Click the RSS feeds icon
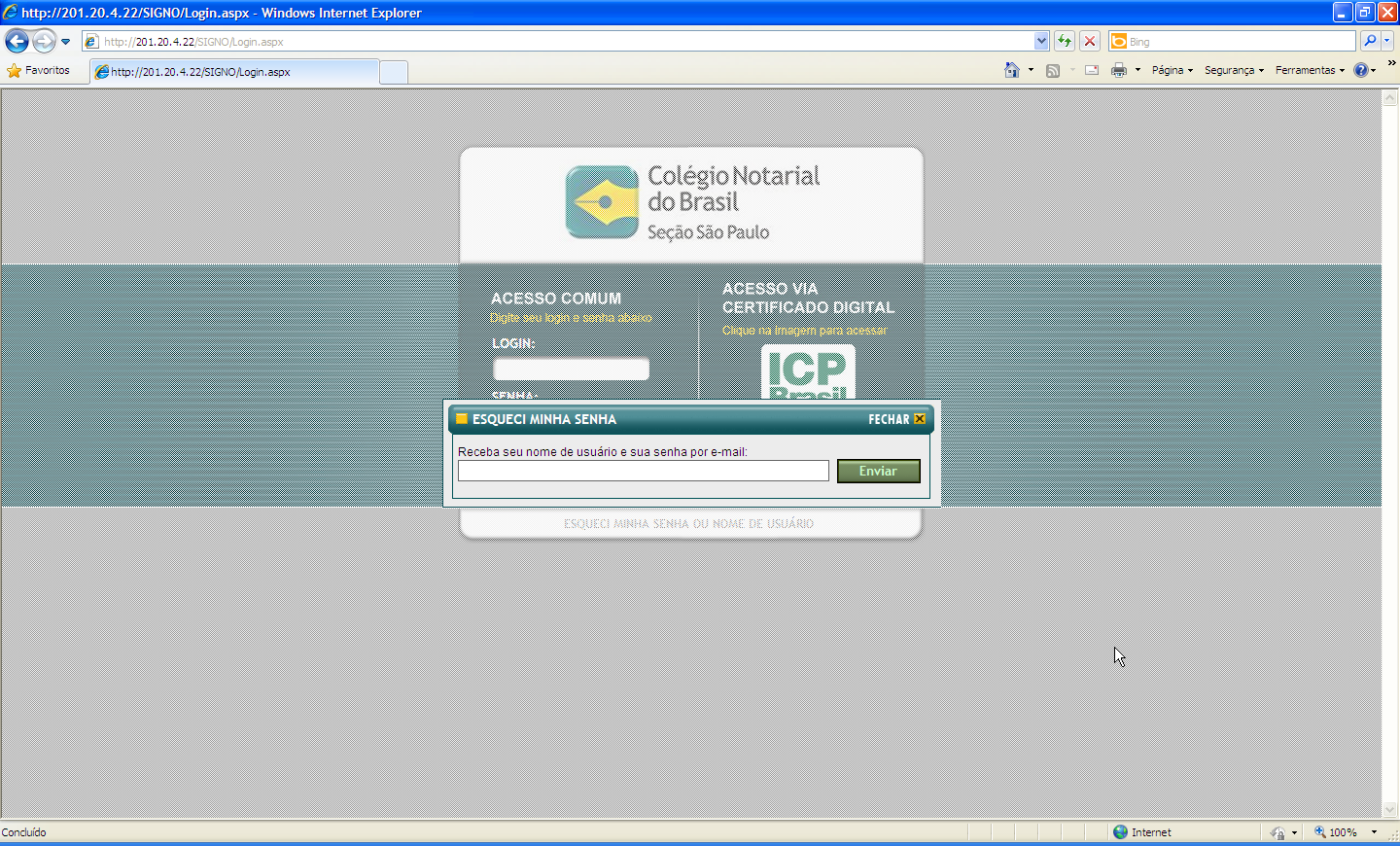 (x=1052, y=70)
